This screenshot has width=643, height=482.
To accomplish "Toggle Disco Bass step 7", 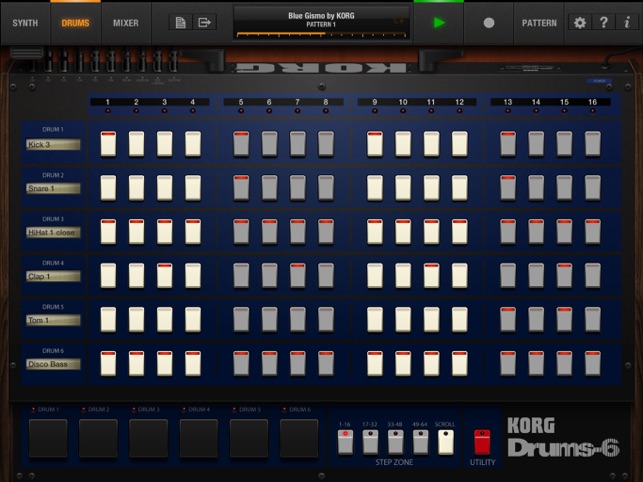I will (298, 363).
